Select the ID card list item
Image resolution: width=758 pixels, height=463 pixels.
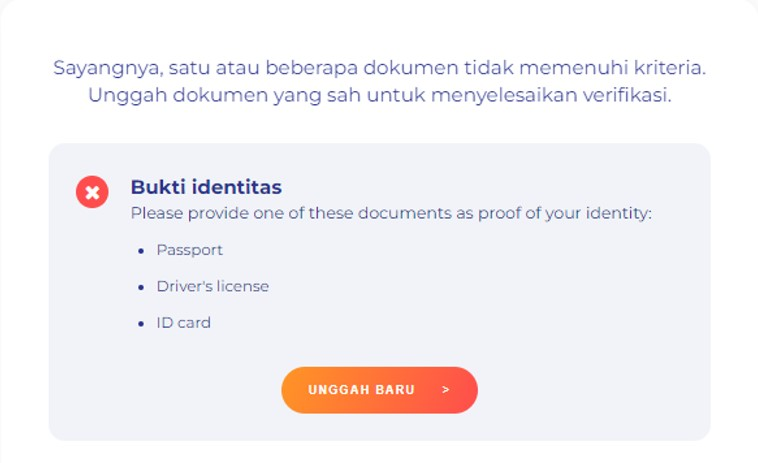(184, 322)
